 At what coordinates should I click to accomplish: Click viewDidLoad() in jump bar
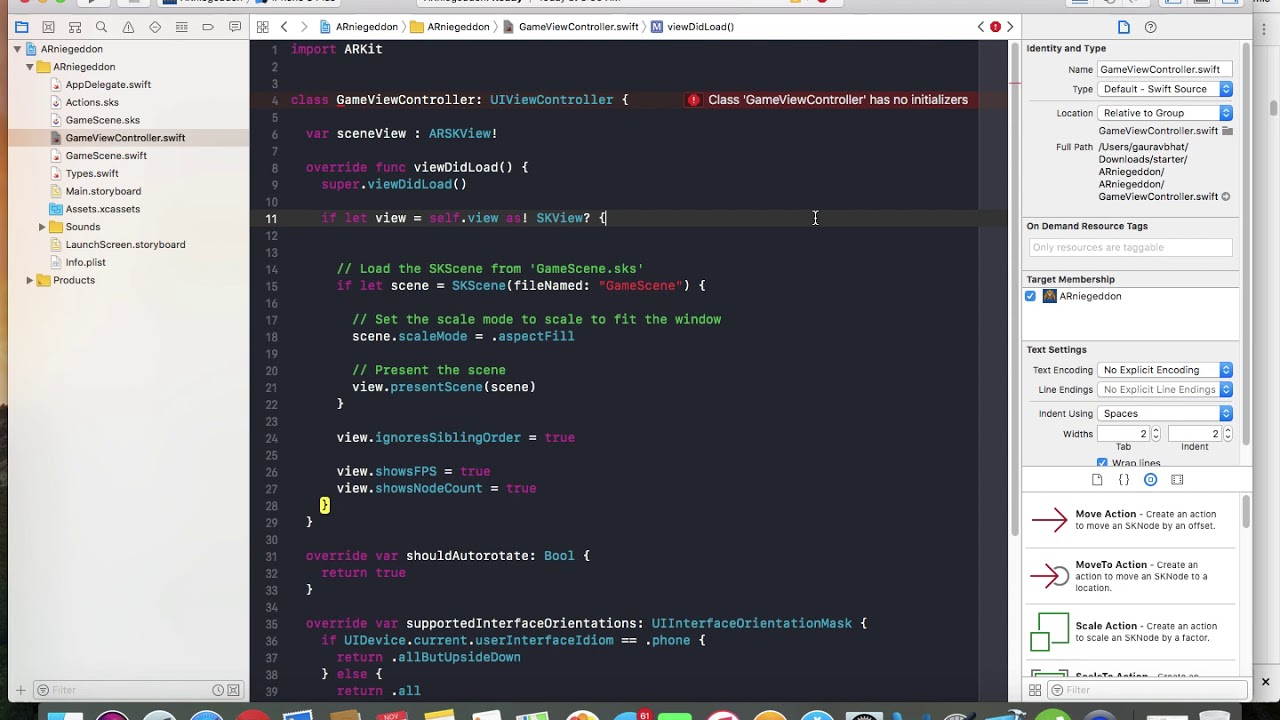[x=692, y=27]
